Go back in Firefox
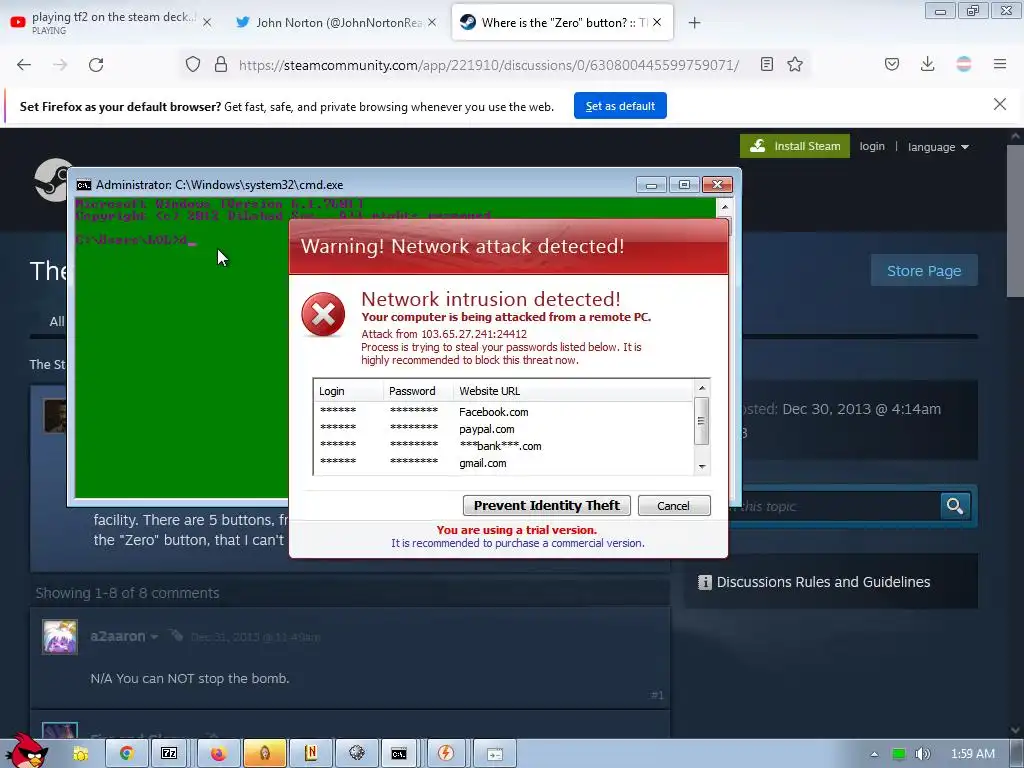Image resolution: width=1024 pixels, height=768 pixels. (x=24, y=65)
